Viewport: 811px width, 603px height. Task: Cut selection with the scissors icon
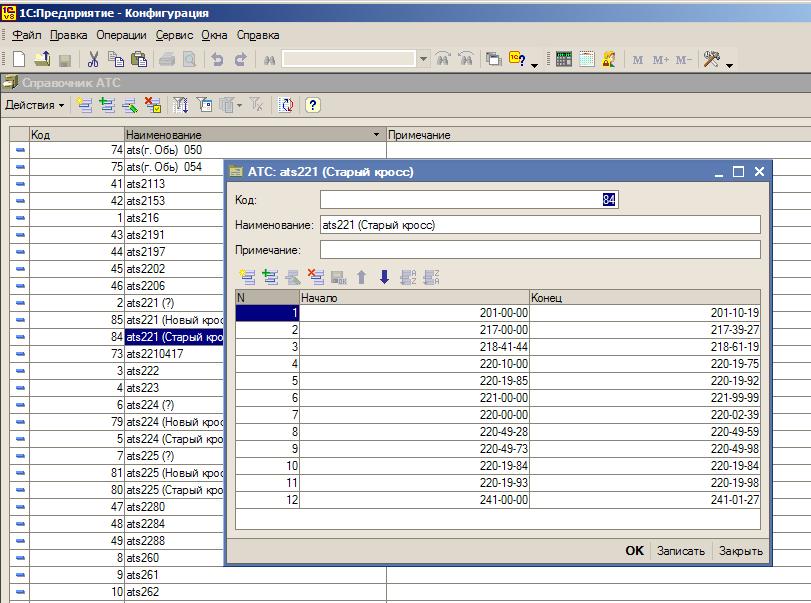(93, 59)
